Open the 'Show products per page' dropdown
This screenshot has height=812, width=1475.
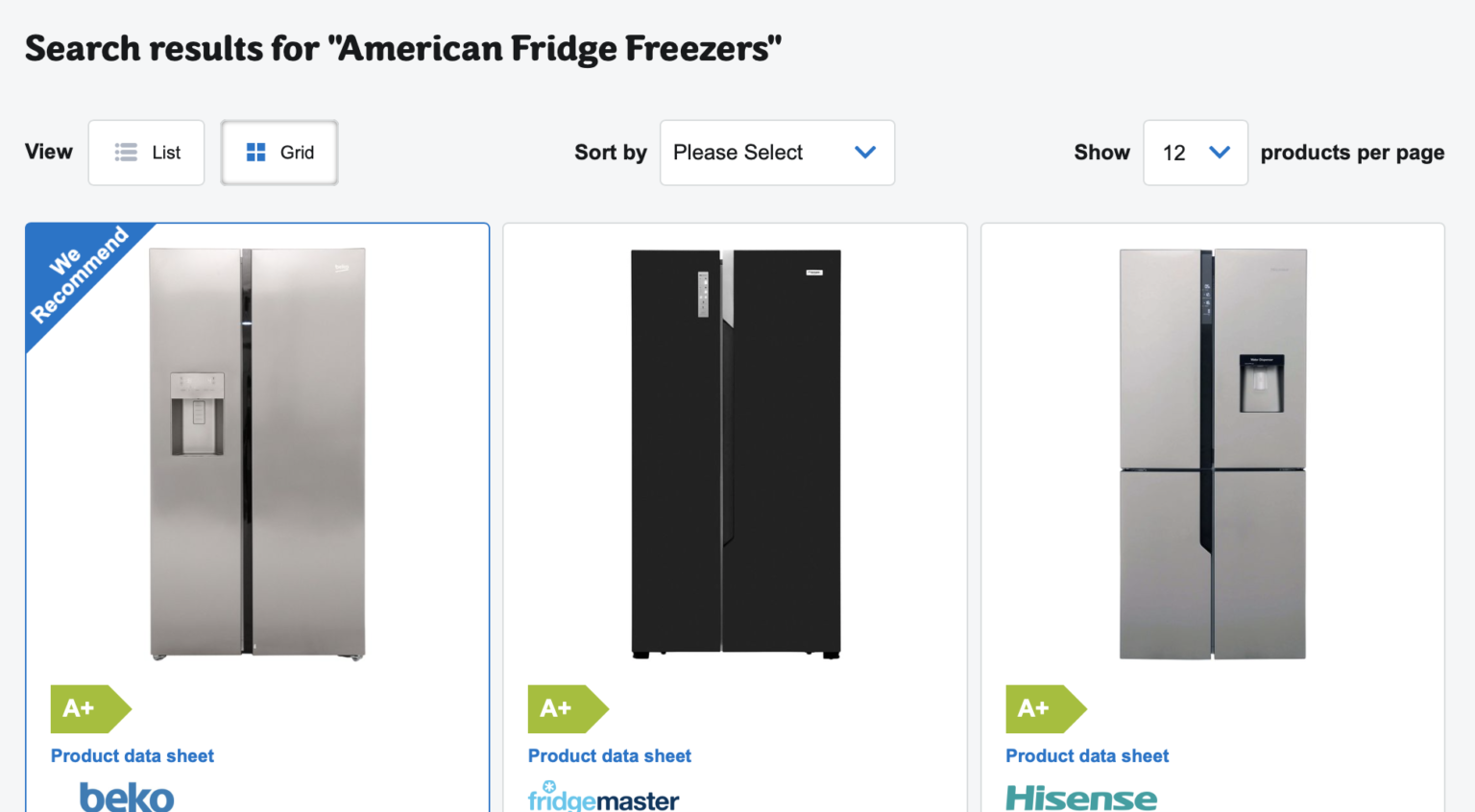click(x=1195, y=152)
